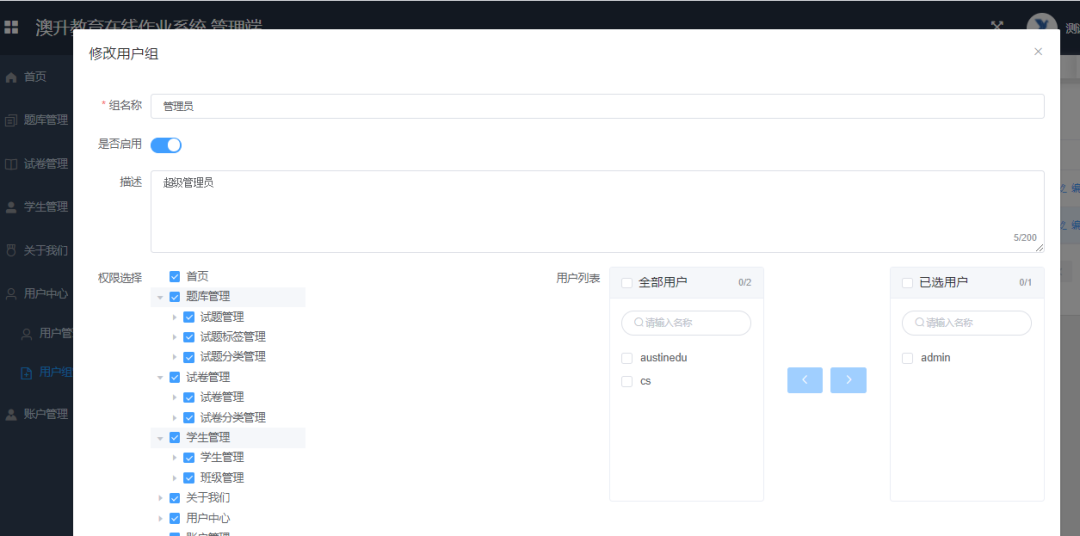The image size is (1080, 536).
Task: Click search icon in 全部用户 filter box
Action: click(639, 322)
